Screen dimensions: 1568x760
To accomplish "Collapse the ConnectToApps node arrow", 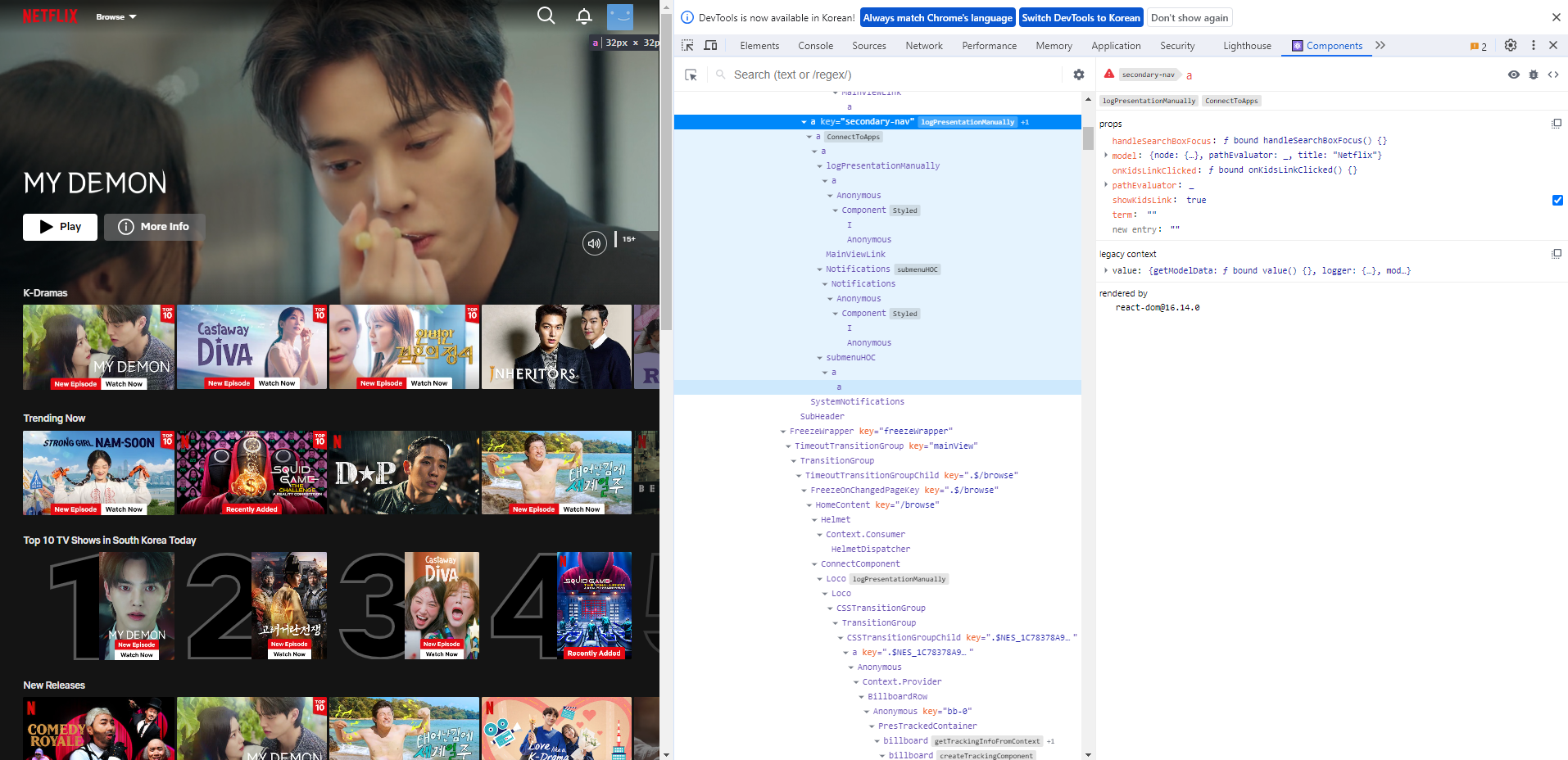I will tap(809, 137).
